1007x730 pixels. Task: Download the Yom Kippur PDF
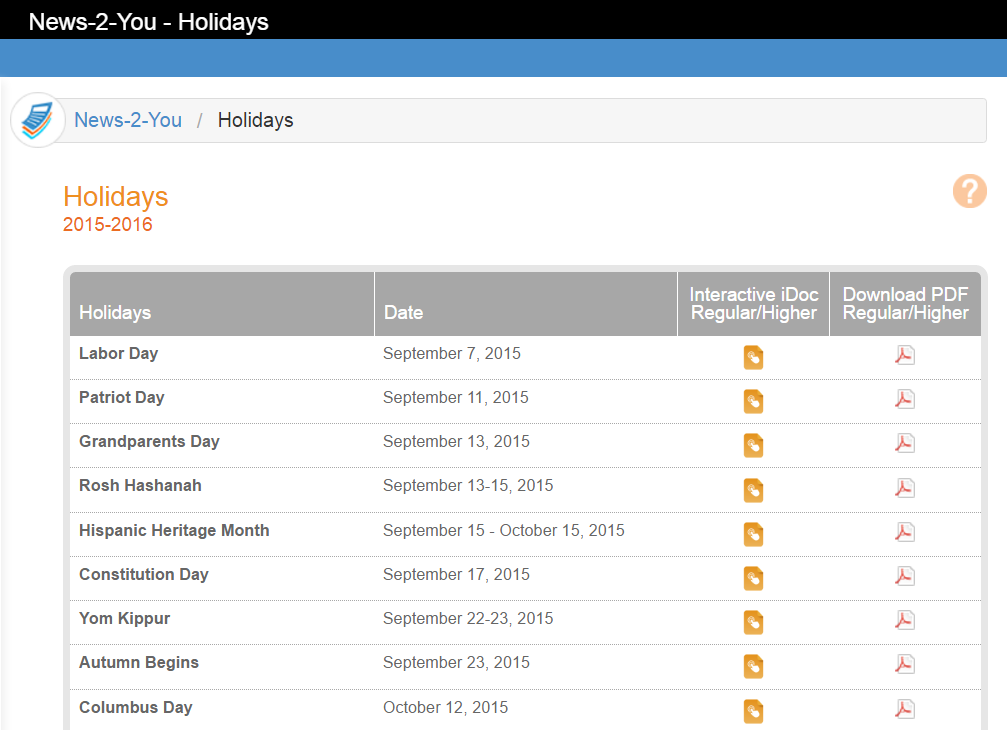[905, 620]
